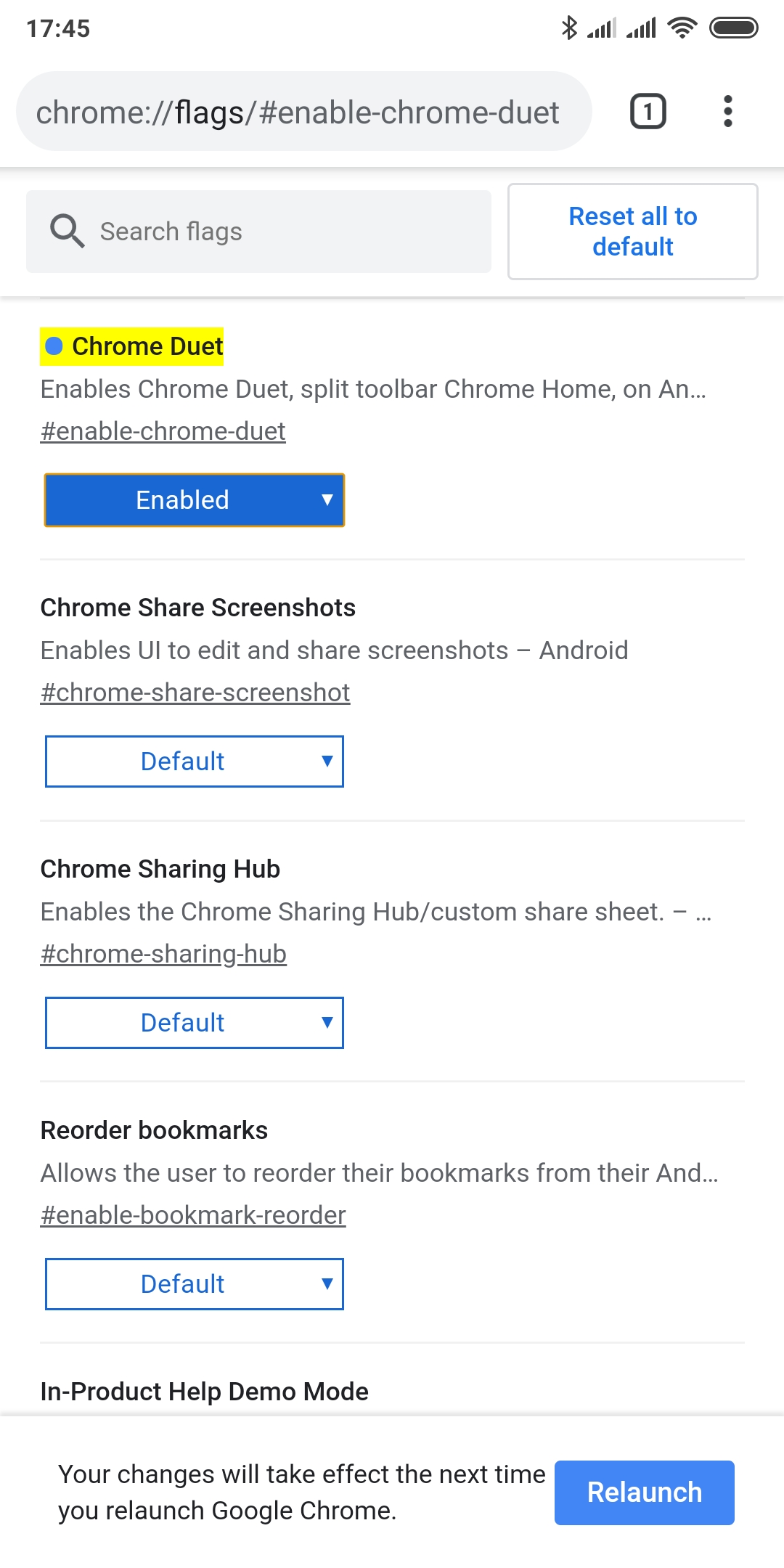Tap the battery indicator icon
This screenshot has width=784, height=1568.
[x=733, y=28]
